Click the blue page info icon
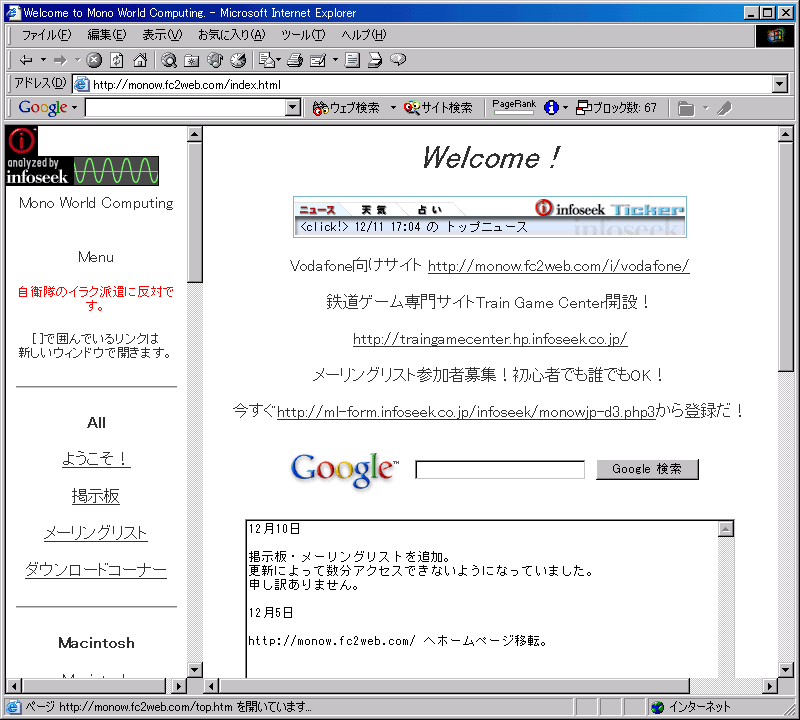The image size is (800, 720). coord(551,108)
